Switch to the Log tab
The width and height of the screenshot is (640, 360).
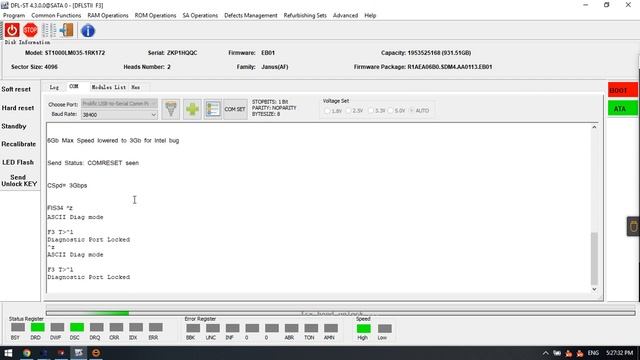tap(54, 87)
